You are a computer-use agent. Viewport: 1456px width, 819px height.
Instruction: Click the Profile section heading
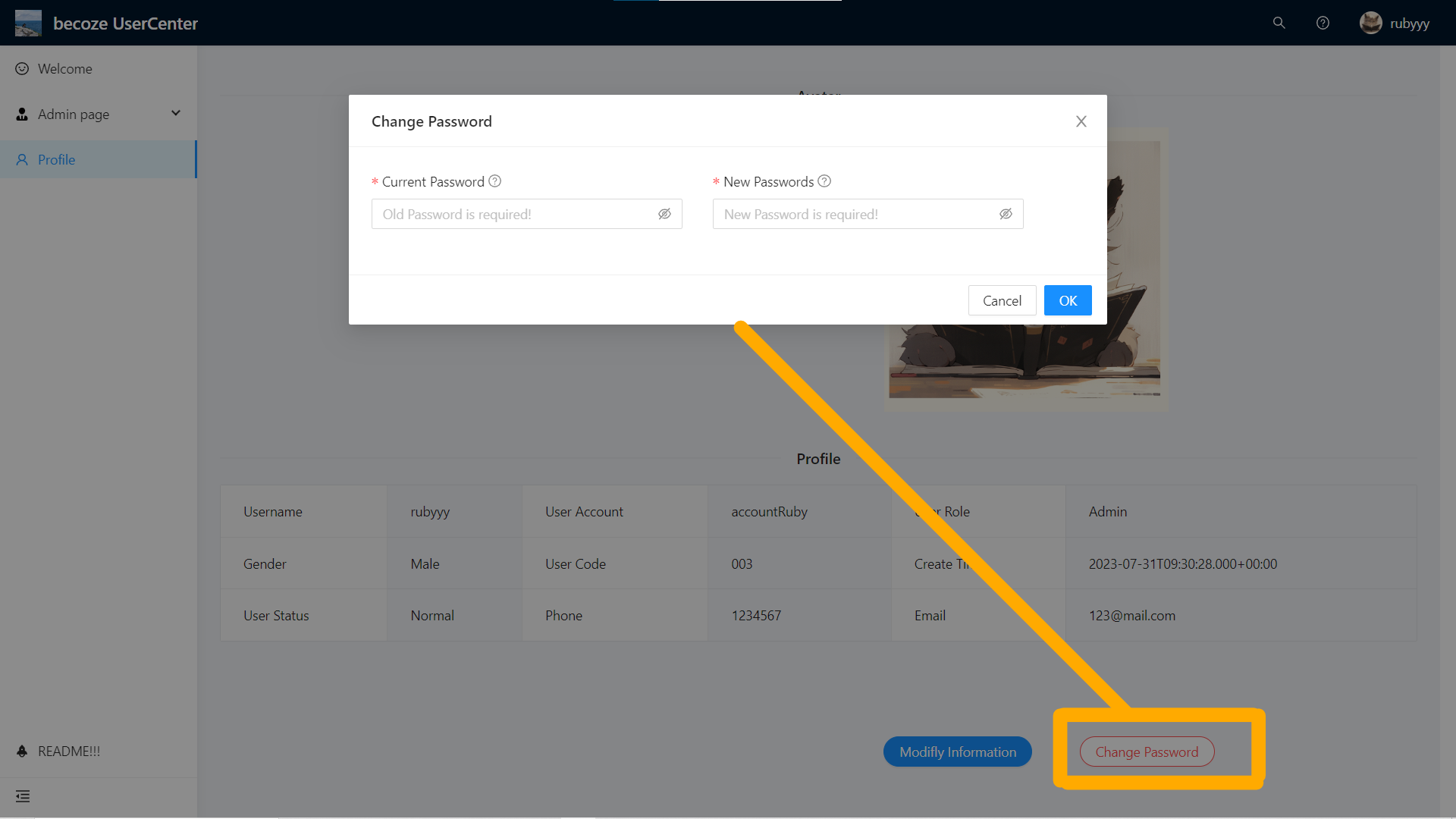click(818, 459)
